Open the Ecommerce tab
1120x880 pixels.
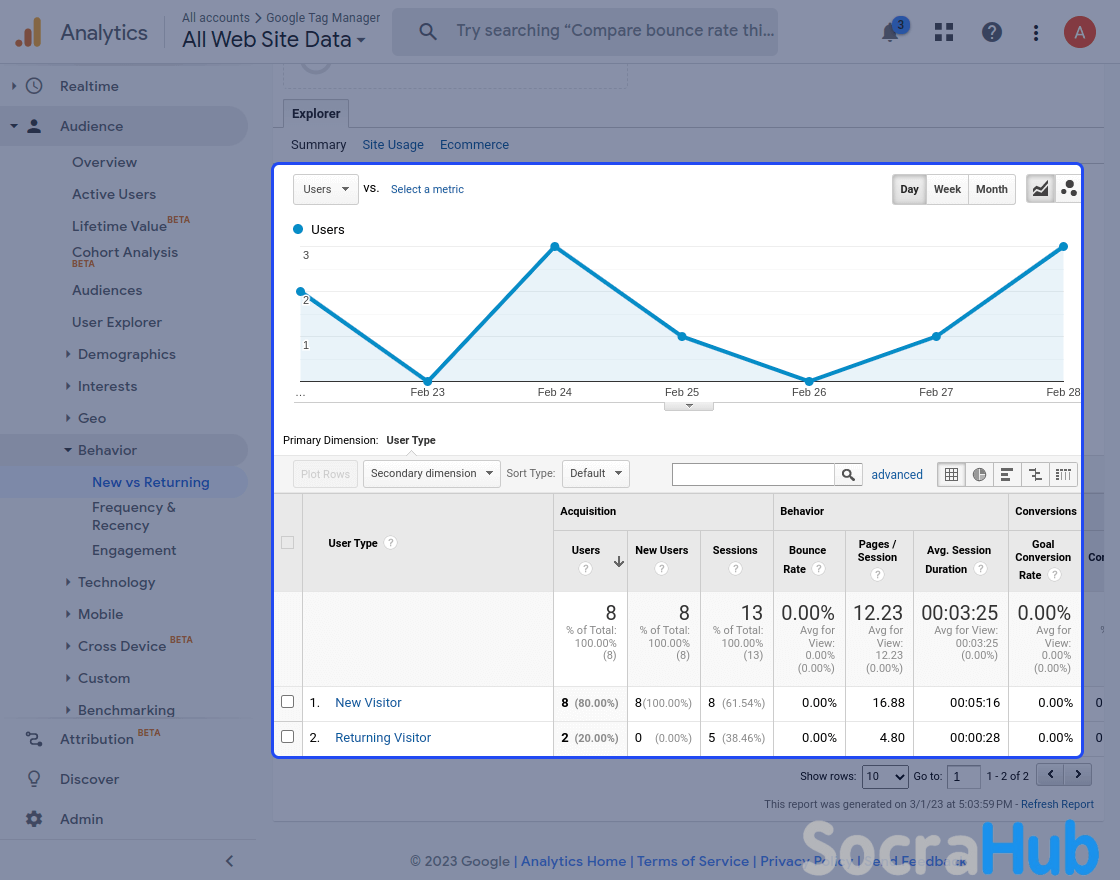point(474,145)
